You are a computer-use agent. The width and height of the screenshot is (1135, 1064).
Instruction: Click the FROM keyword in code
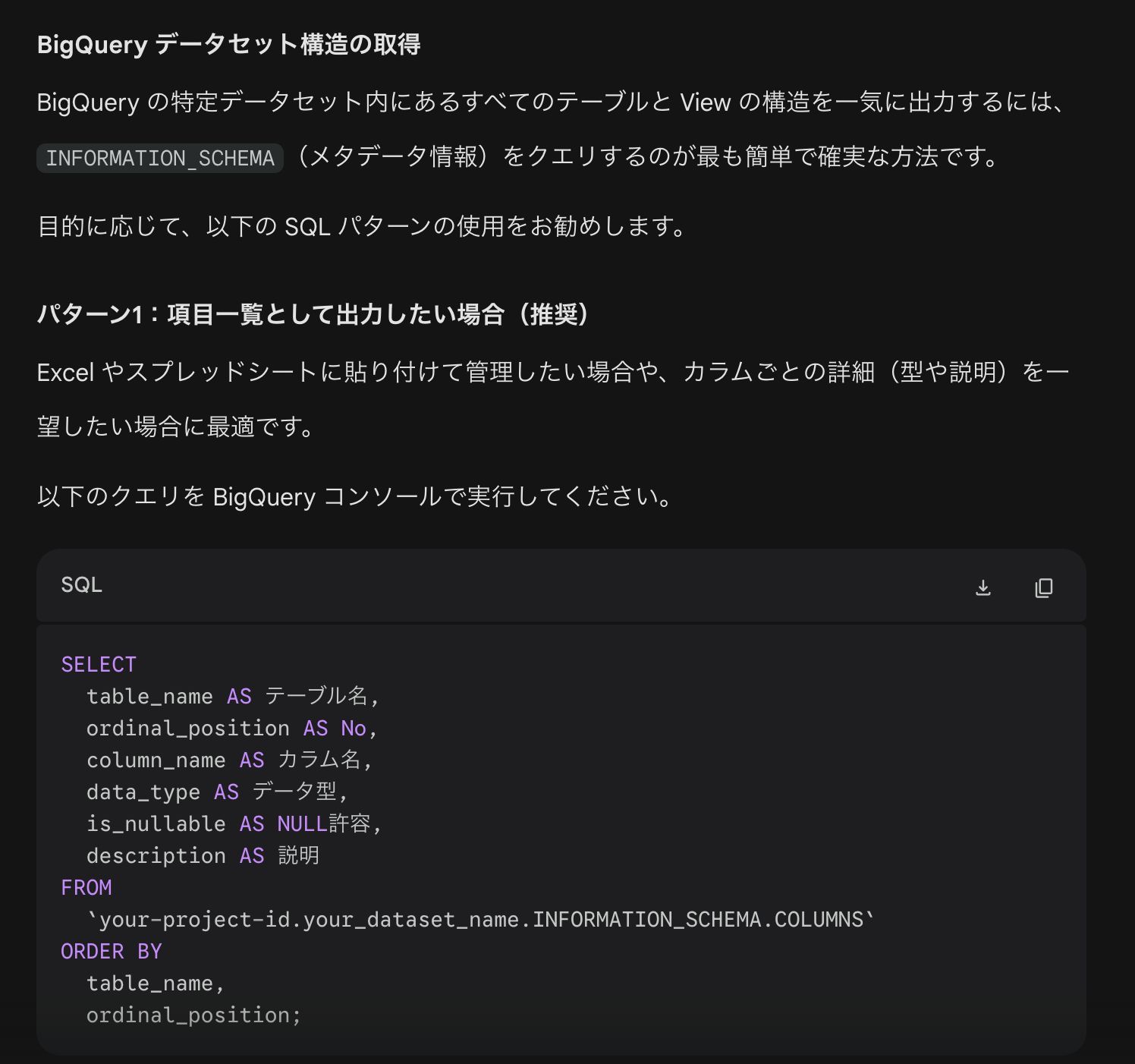86,888
